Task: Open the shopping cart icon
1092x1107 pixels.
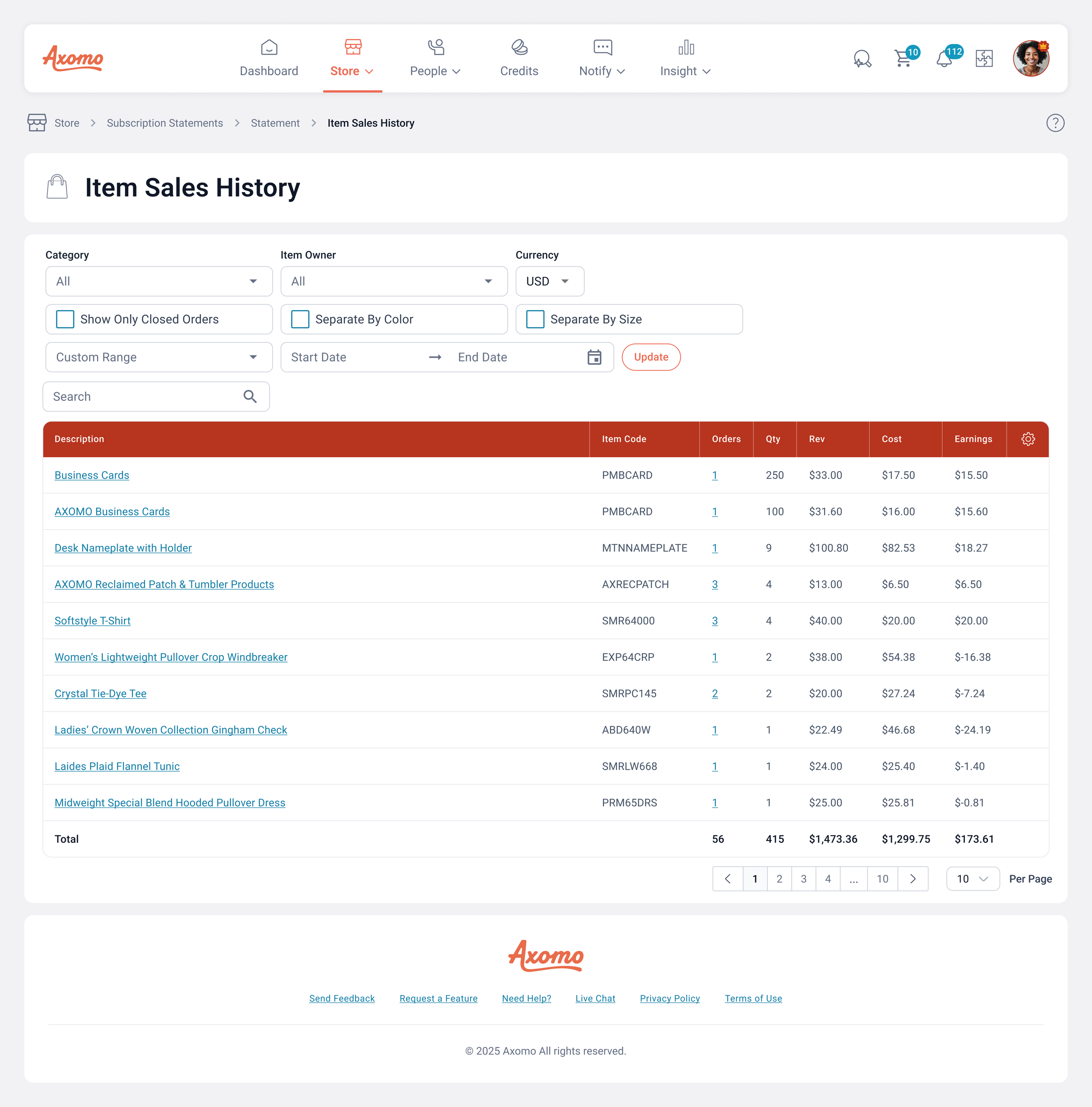Action: coord(903,59)
